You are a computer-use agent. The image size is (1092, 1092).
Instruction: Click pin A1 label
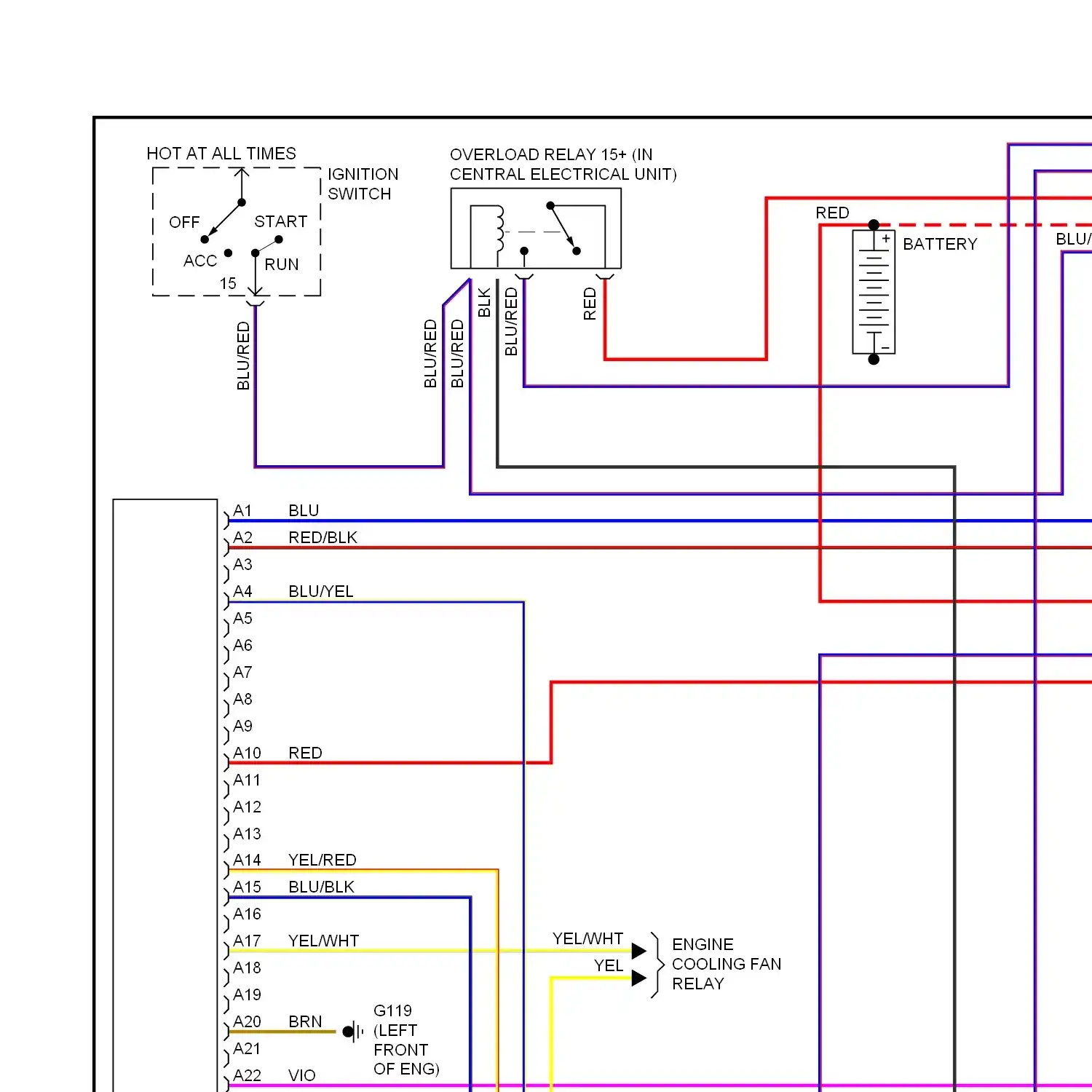(242, 510)
